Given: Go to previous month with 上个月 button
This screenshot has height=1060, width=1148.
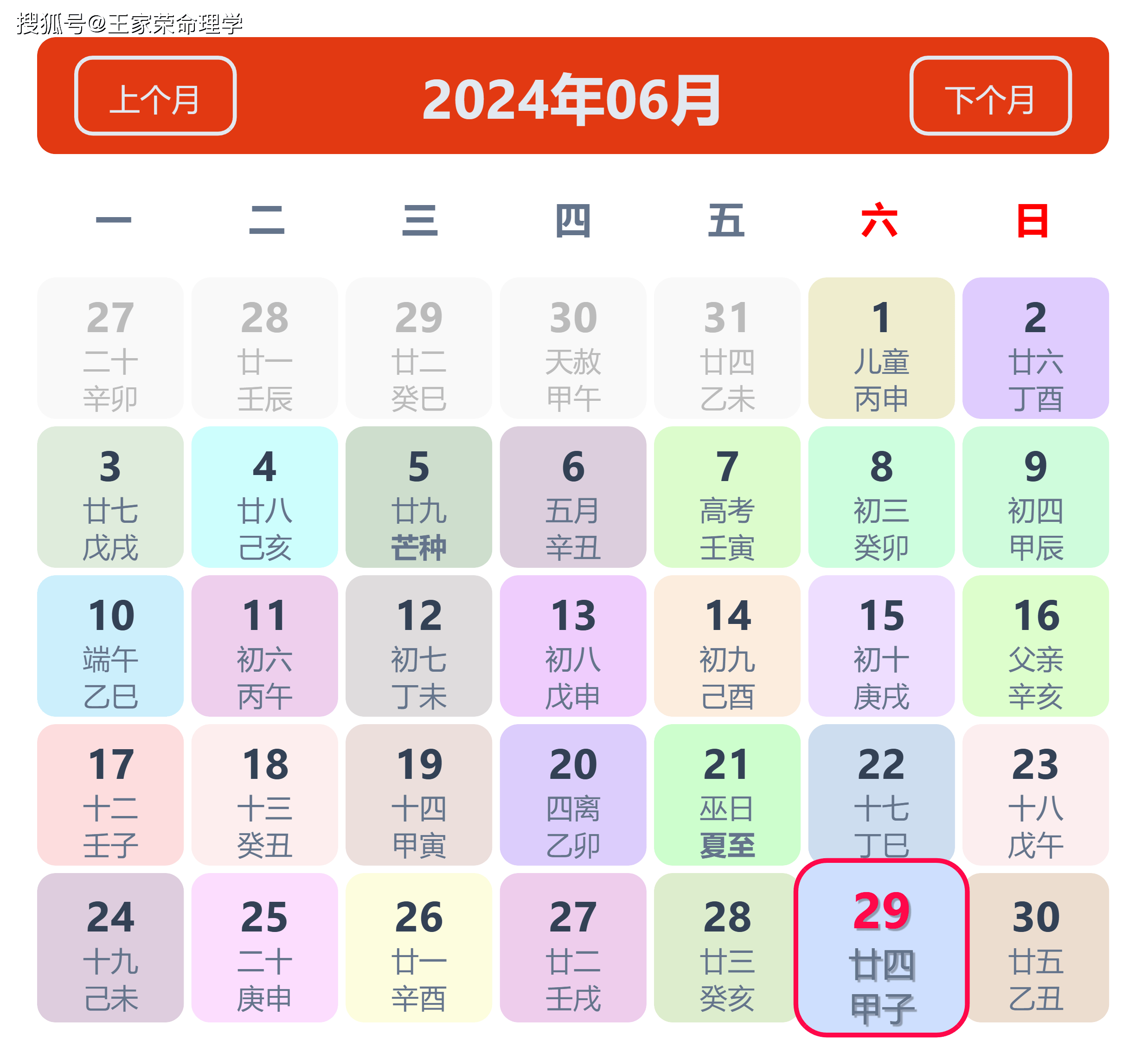Looking at the screenshot, I should pos(155,96).
